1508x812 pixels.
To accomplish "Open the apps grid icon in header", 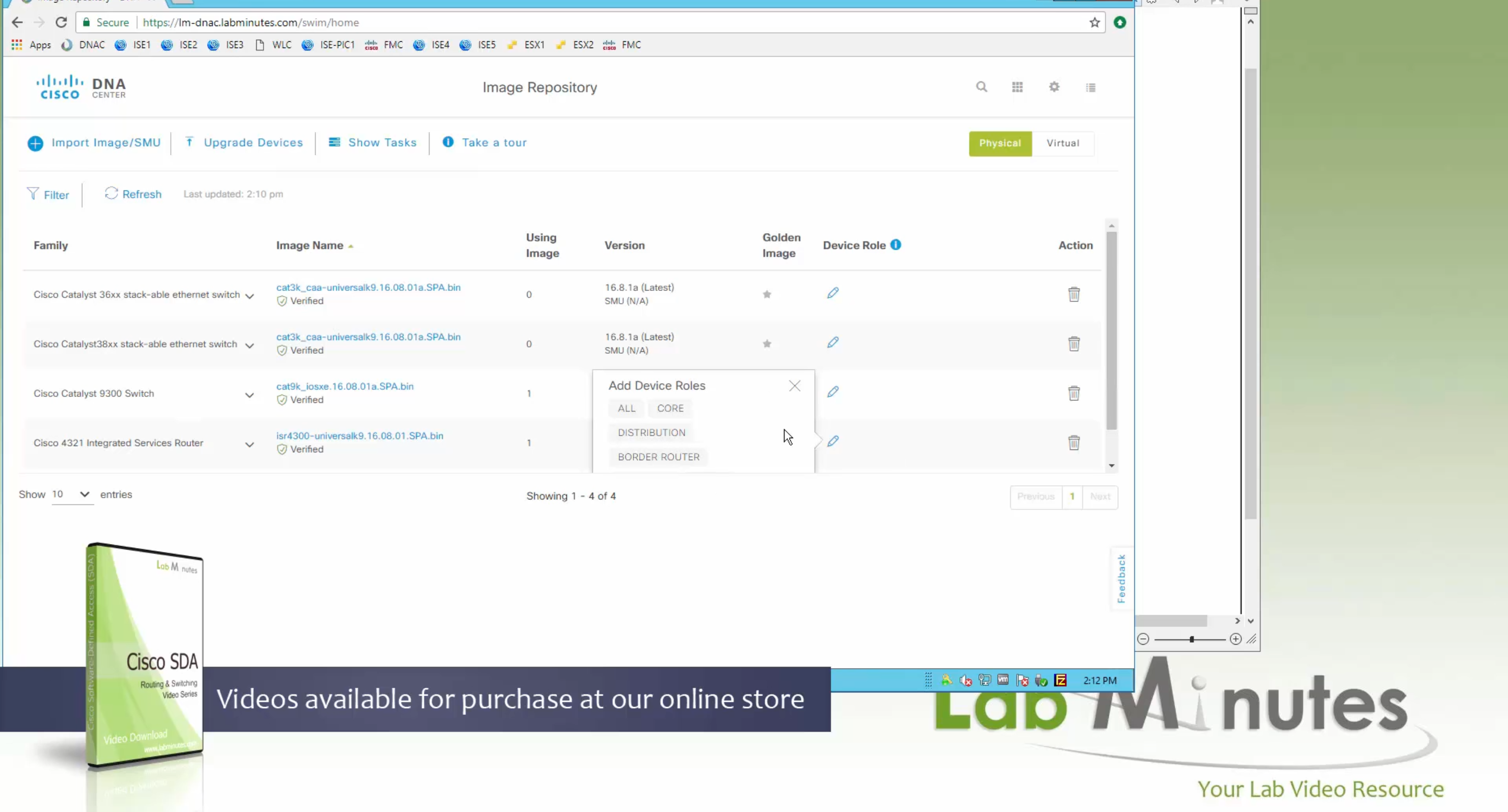I will 1018,86.
